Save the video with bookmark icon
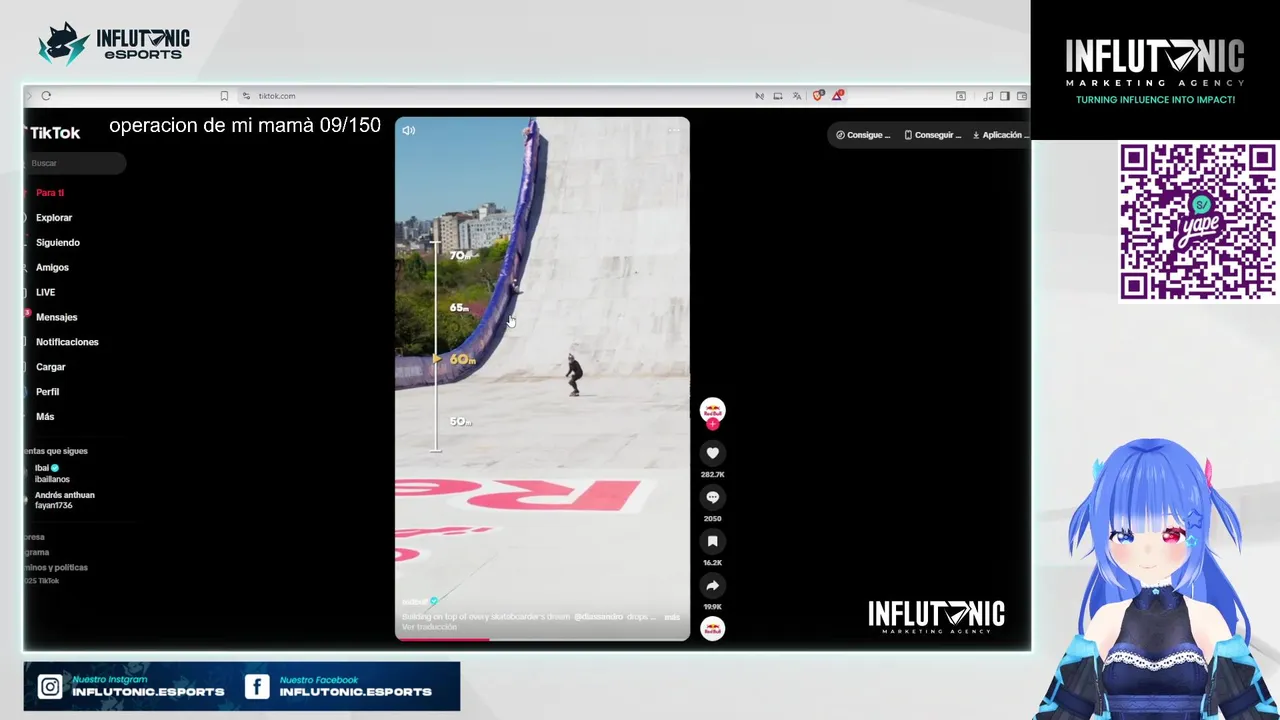 pos(712,541)
